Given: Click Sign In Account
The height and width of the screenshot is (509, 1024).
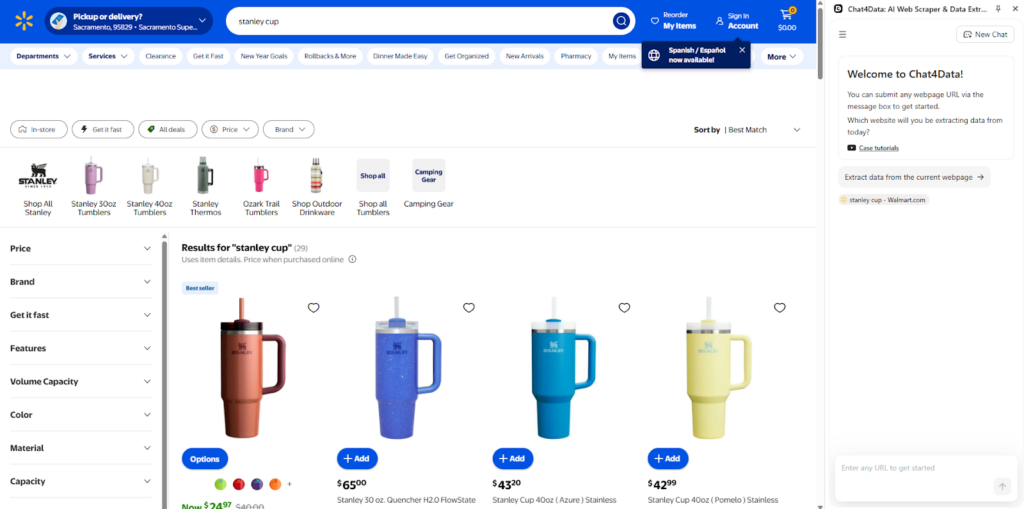Looking at the screenshot, I should point(737,21).
